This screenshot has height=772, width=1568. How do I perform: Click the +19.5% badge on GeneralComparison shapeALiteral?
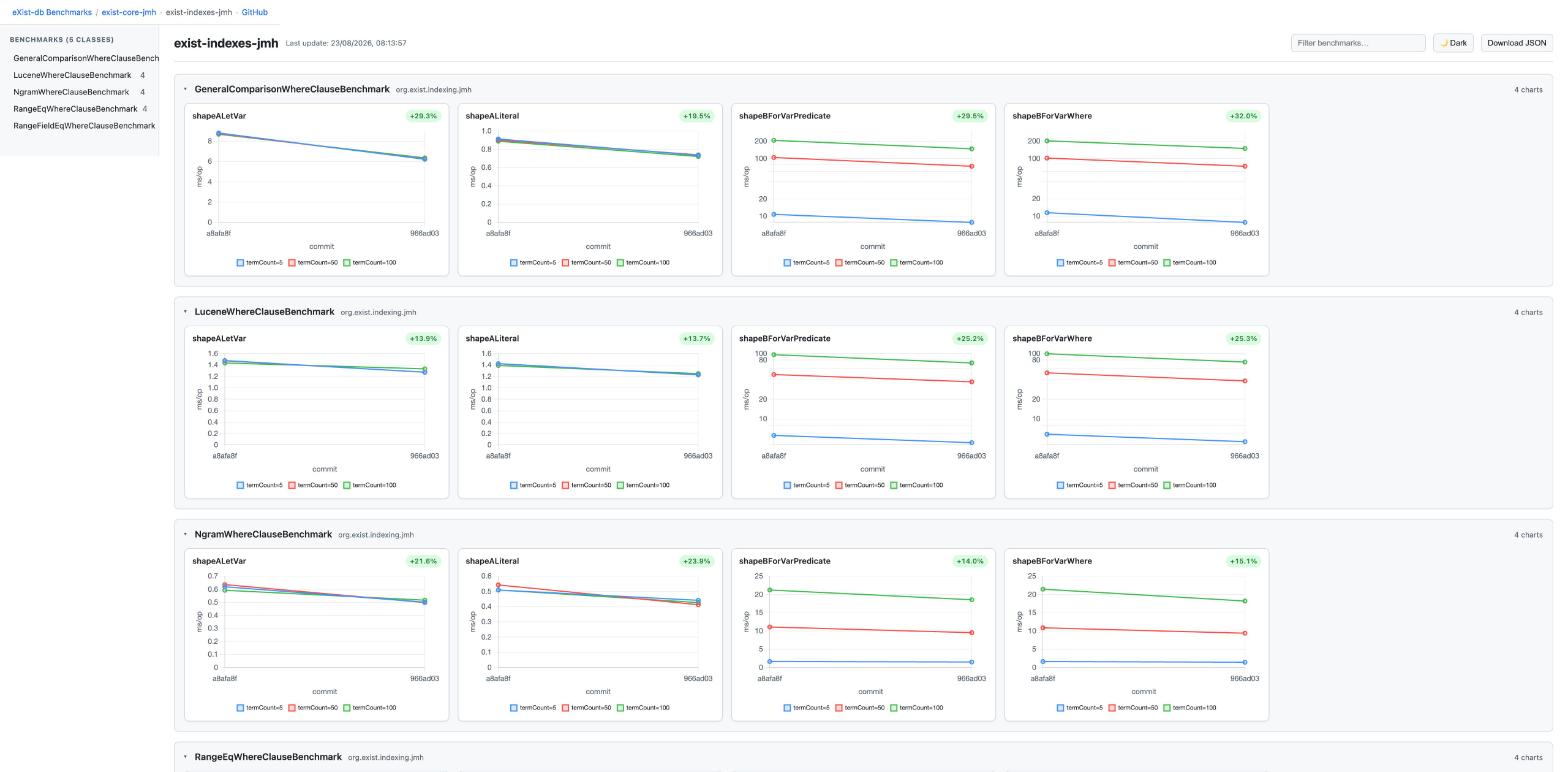click(x=697, y=116)
